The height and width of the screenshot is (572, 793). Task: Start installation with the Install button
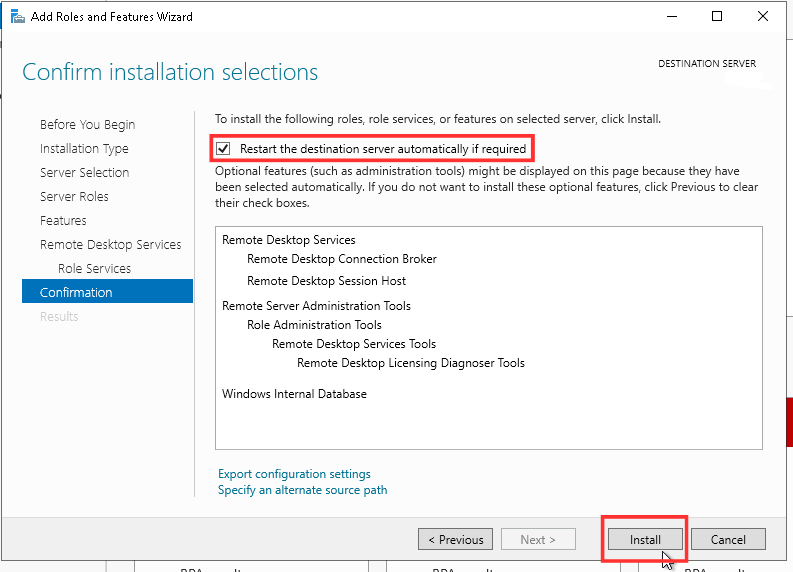pos(645,540)
